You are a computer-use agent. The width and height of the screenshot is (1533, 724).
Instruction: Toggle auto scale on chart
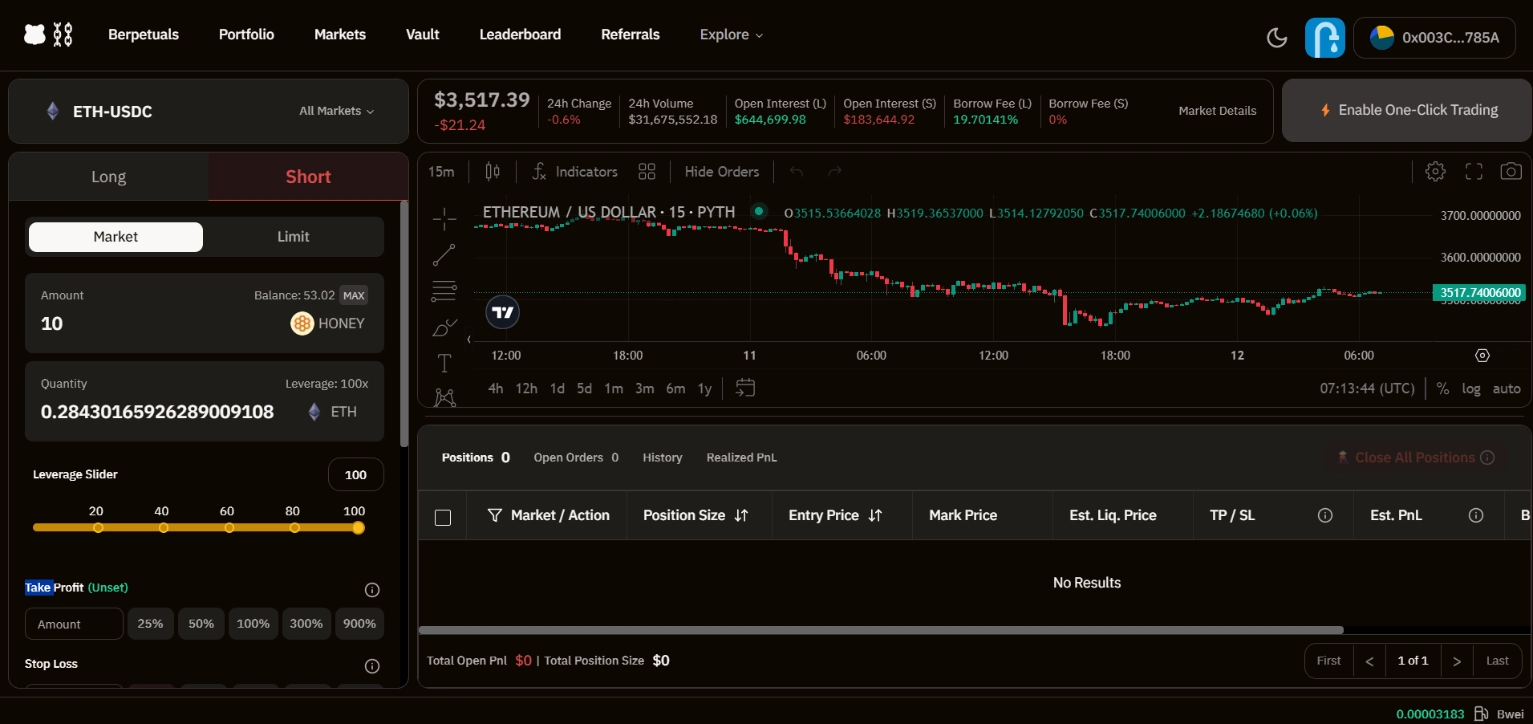point(1506,388)
